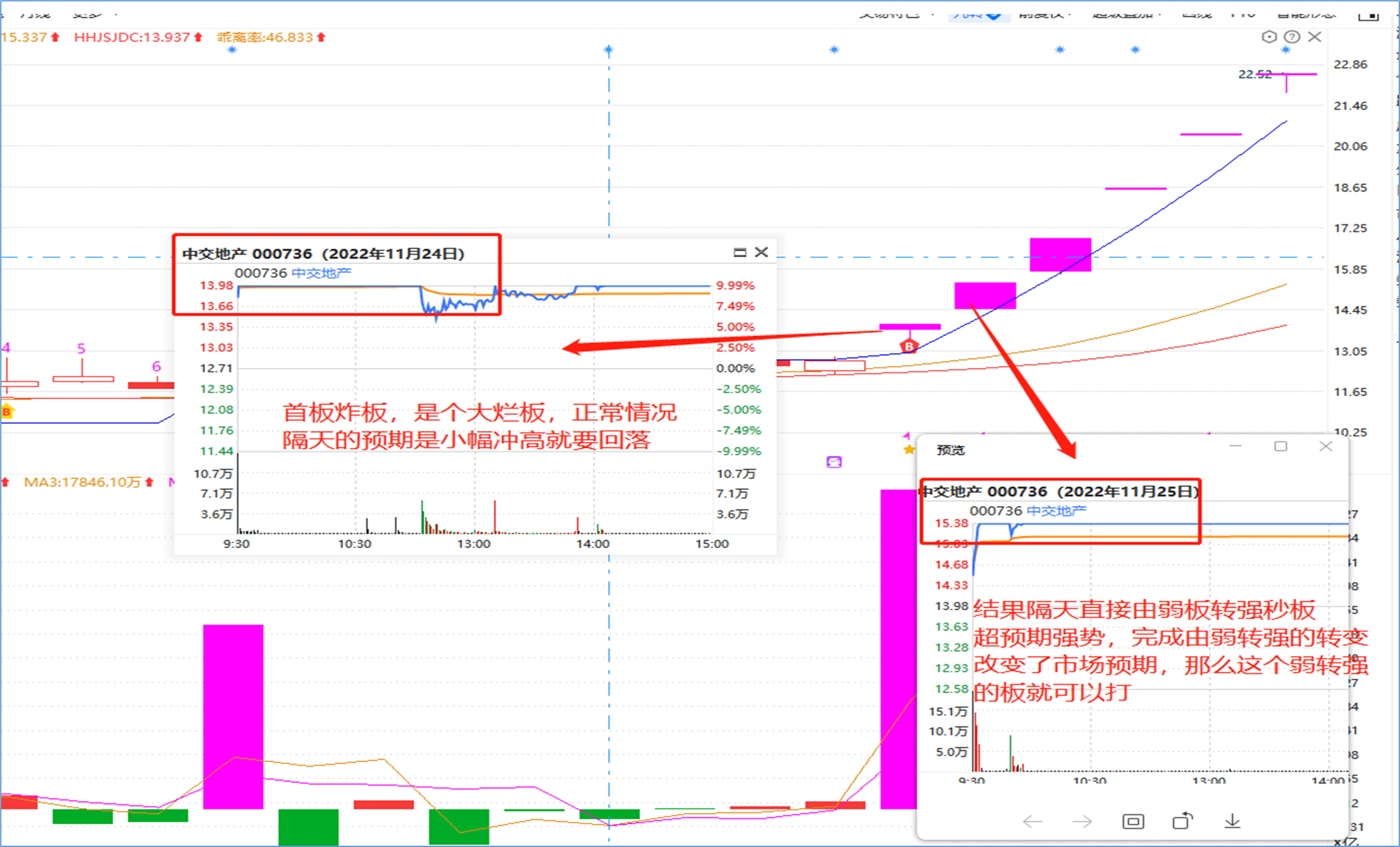Maximize the 预览 preview window
1400x847 pixels.
point(1281,446)
